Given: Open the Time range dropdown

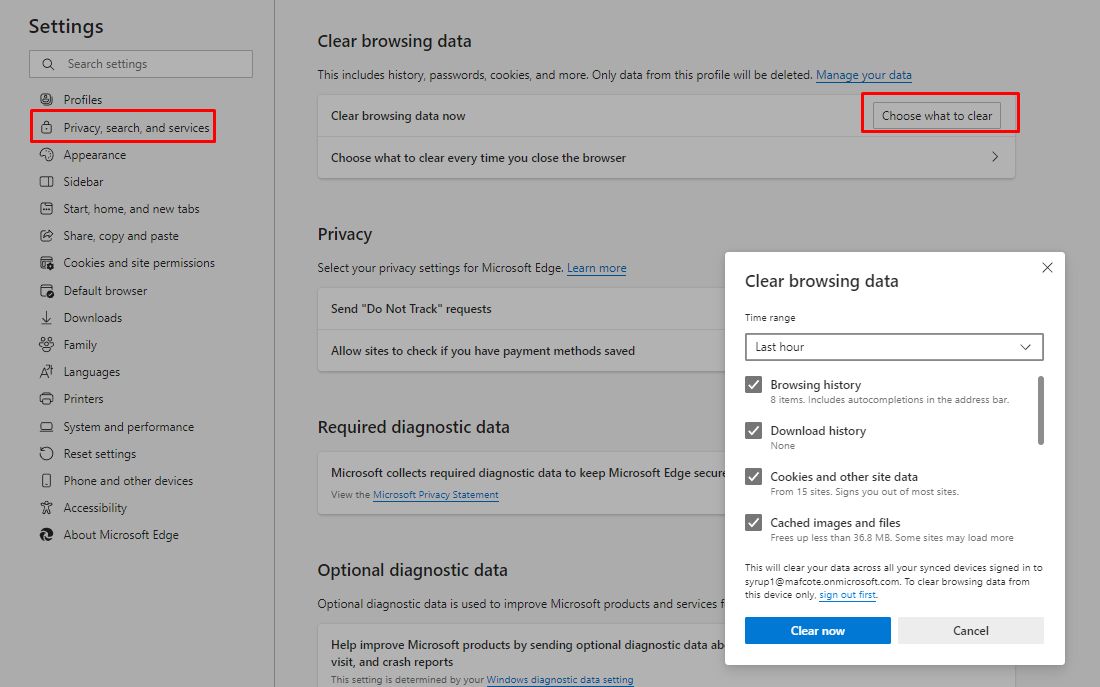Looking at the screenshot, I should (894, 347).
